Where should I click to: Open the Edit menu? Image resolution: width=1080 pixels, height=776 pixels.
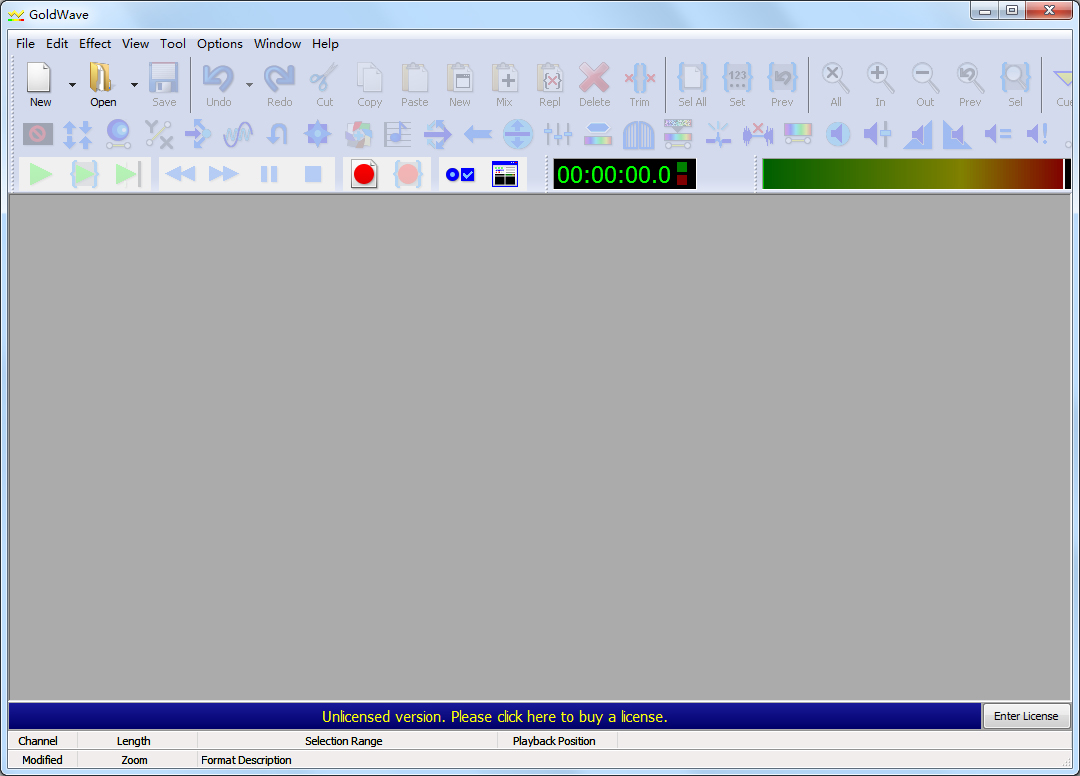click(x=56, y=43)
